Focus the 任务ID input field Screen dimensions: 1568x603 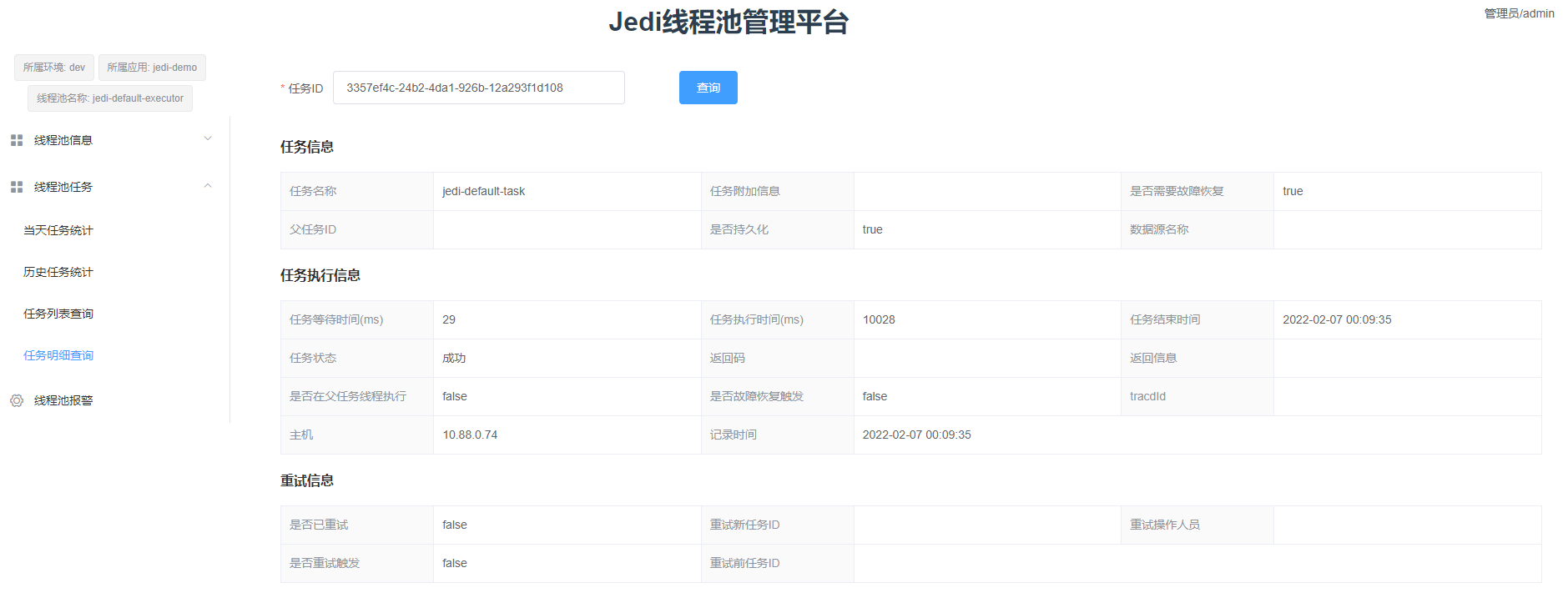pyautogui.click(x=479, y=88)
